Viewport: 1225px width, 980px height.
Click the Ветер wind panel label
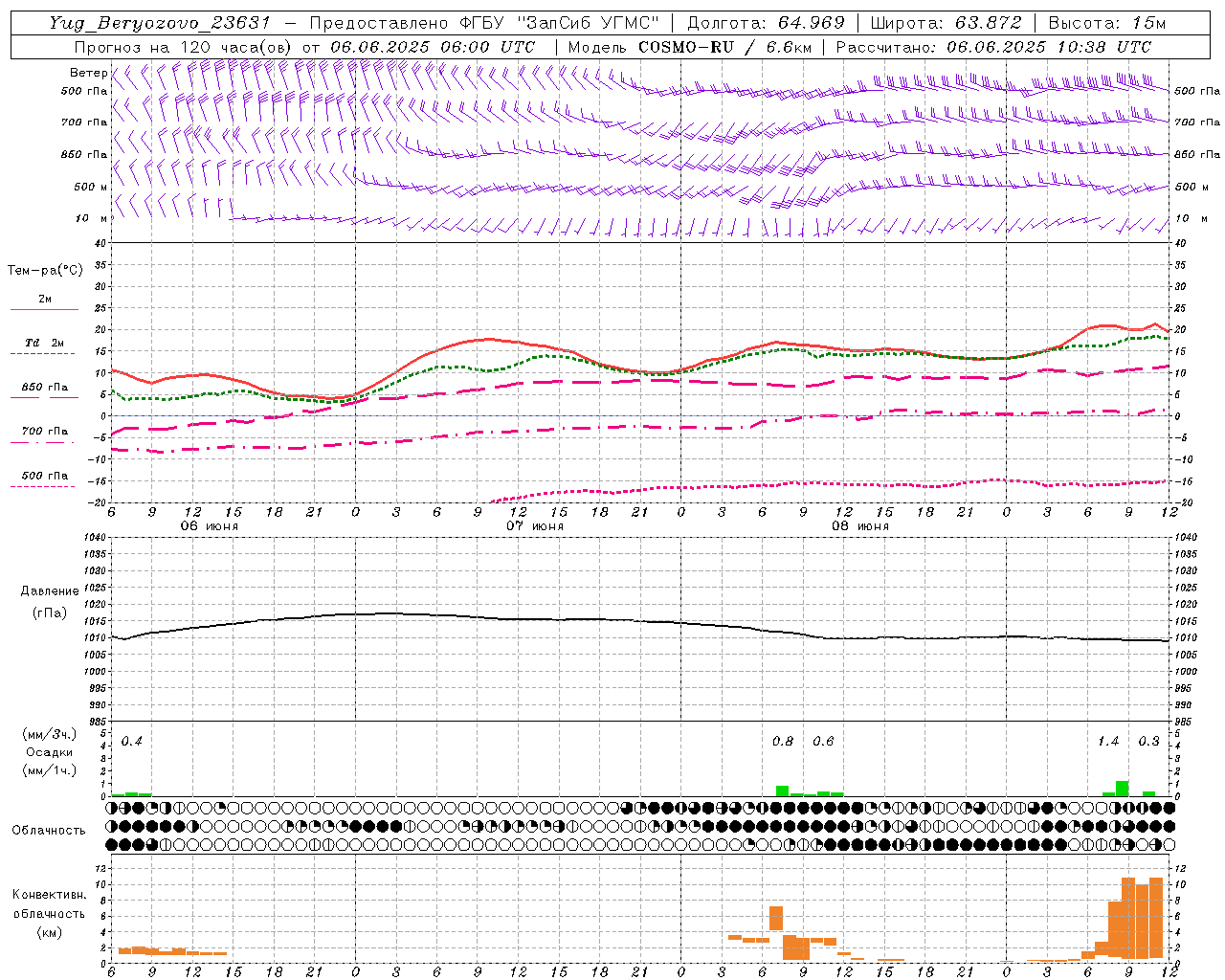88,73
